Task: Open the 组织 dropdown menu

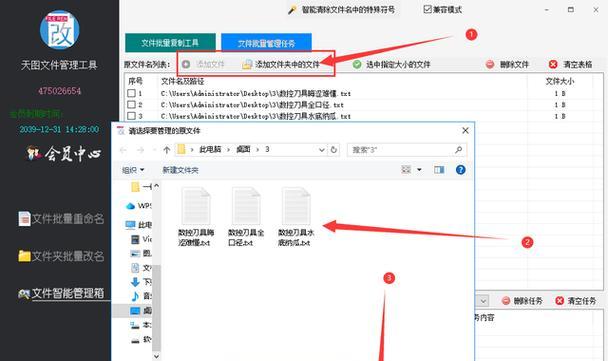Action: click(x=133, y=170)
